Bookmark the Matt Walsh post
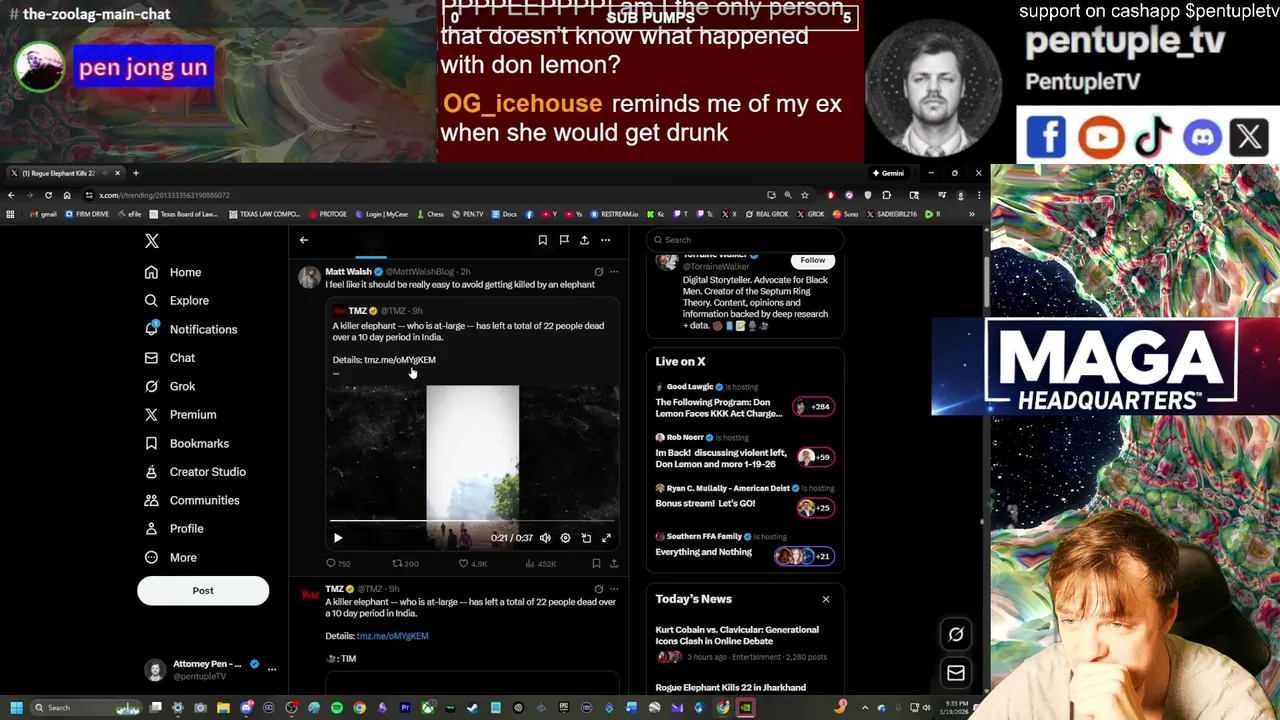Viewport: 1280px width, 720px height. (x=596, y=564)
